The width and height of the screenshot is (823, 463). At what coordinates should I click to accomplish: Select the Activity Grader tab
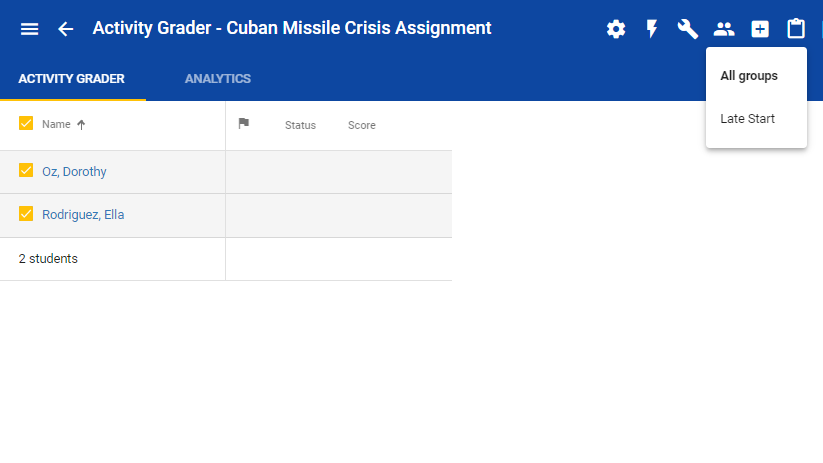[x=72, y=79]
